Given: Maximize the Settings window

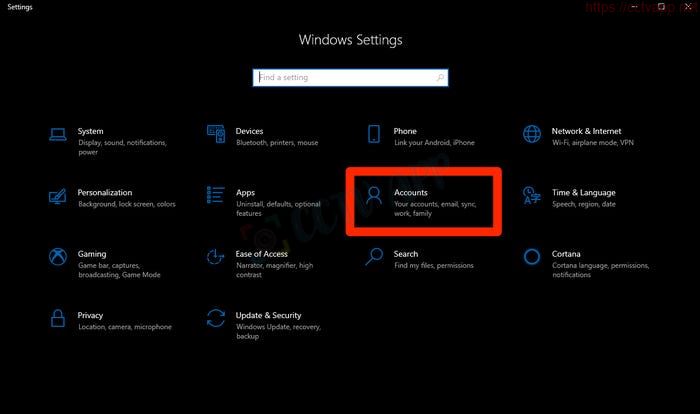Looking at the screenshot, I should coord(661,6).
